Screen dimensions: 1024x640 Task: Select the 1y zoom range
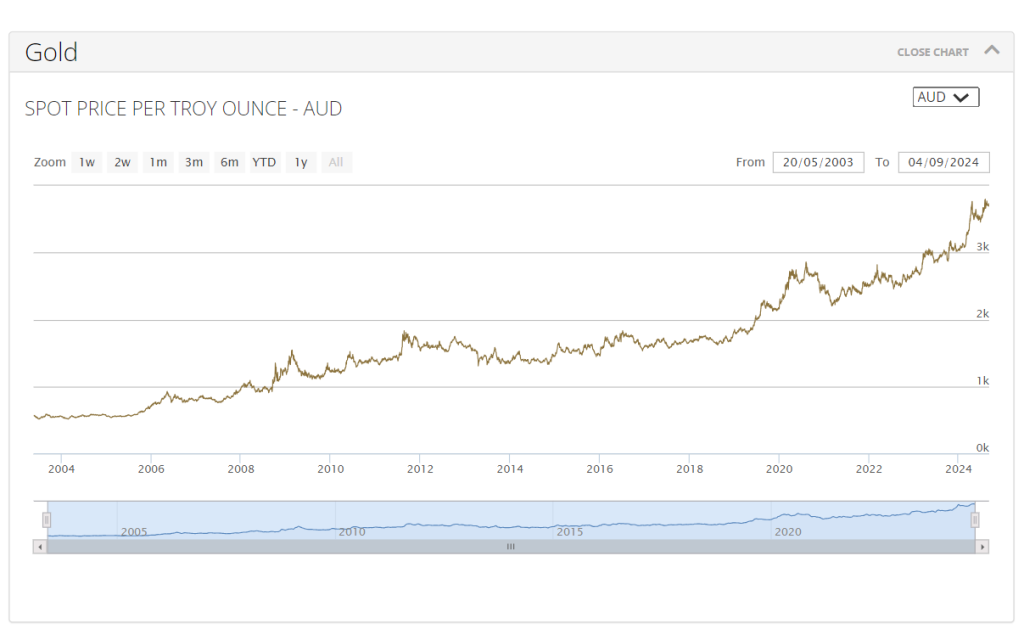click(301, 162)
